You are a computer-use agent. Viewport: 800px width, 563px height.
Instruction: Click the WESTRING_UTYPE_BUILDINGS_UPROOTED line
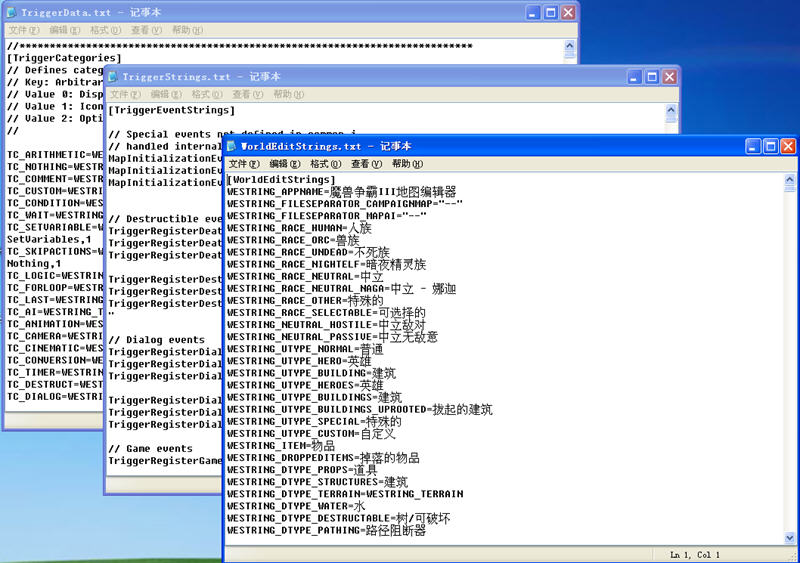pyautogui.click(x=360, y=410)
